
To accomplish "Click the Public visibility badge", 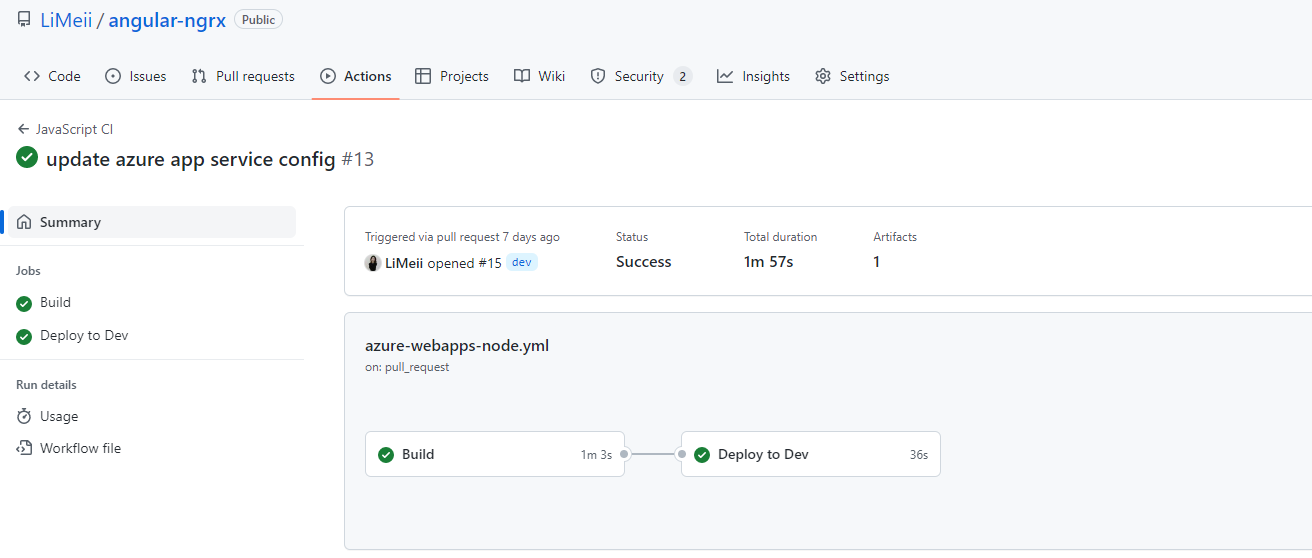I will click(x=258, y=19).
